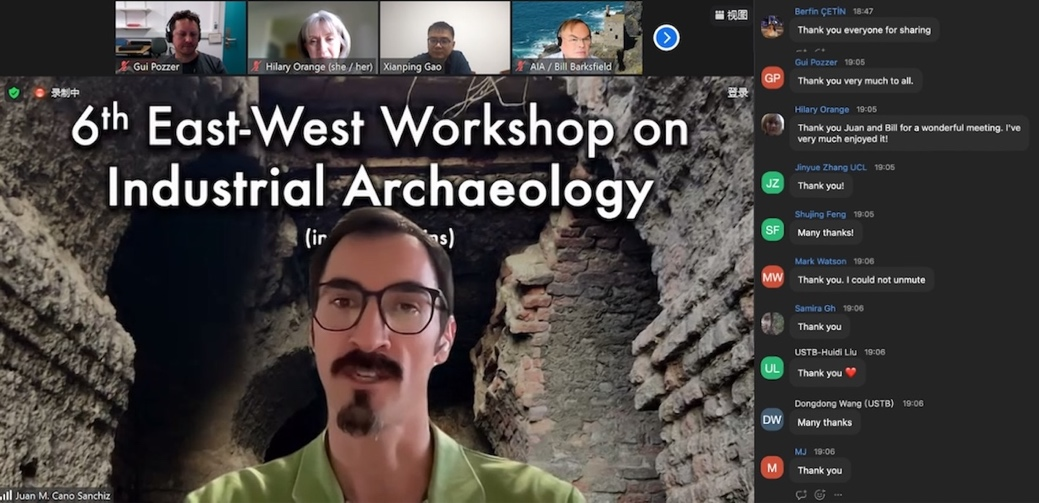Click Berfin ÇETİN's chat avatar
The image size is (1039, 503).
[x=772, y=27]
